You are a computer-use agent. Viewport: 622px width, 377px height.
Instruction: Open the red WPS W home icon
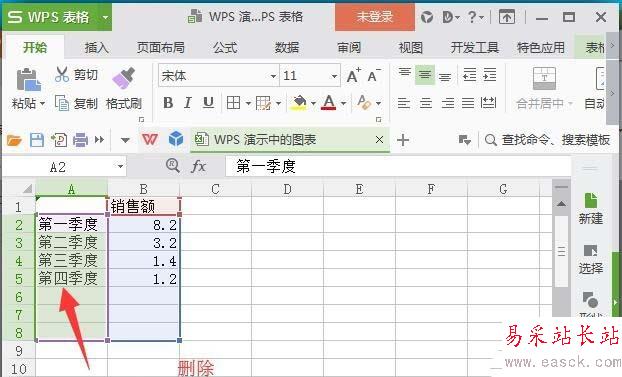point(150,140)
